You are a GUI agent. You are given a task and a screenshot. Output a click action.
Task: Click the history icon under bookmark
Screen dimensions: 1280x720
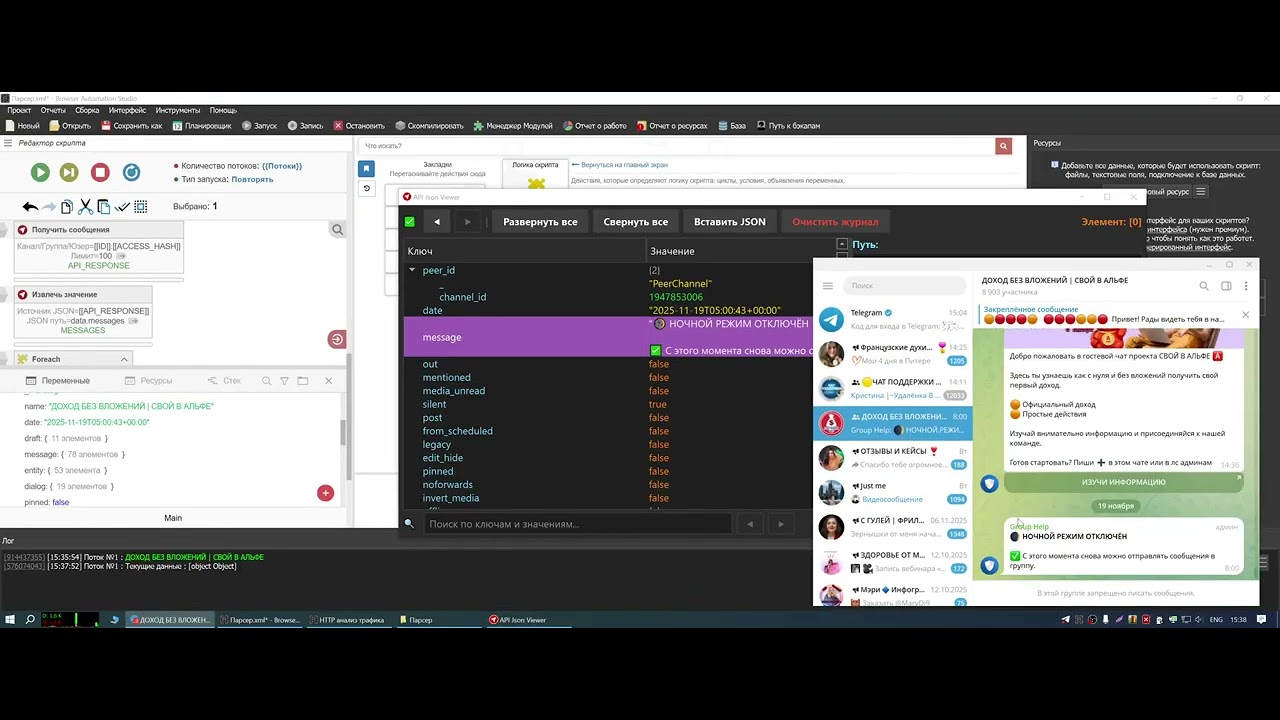coord(367,188)
